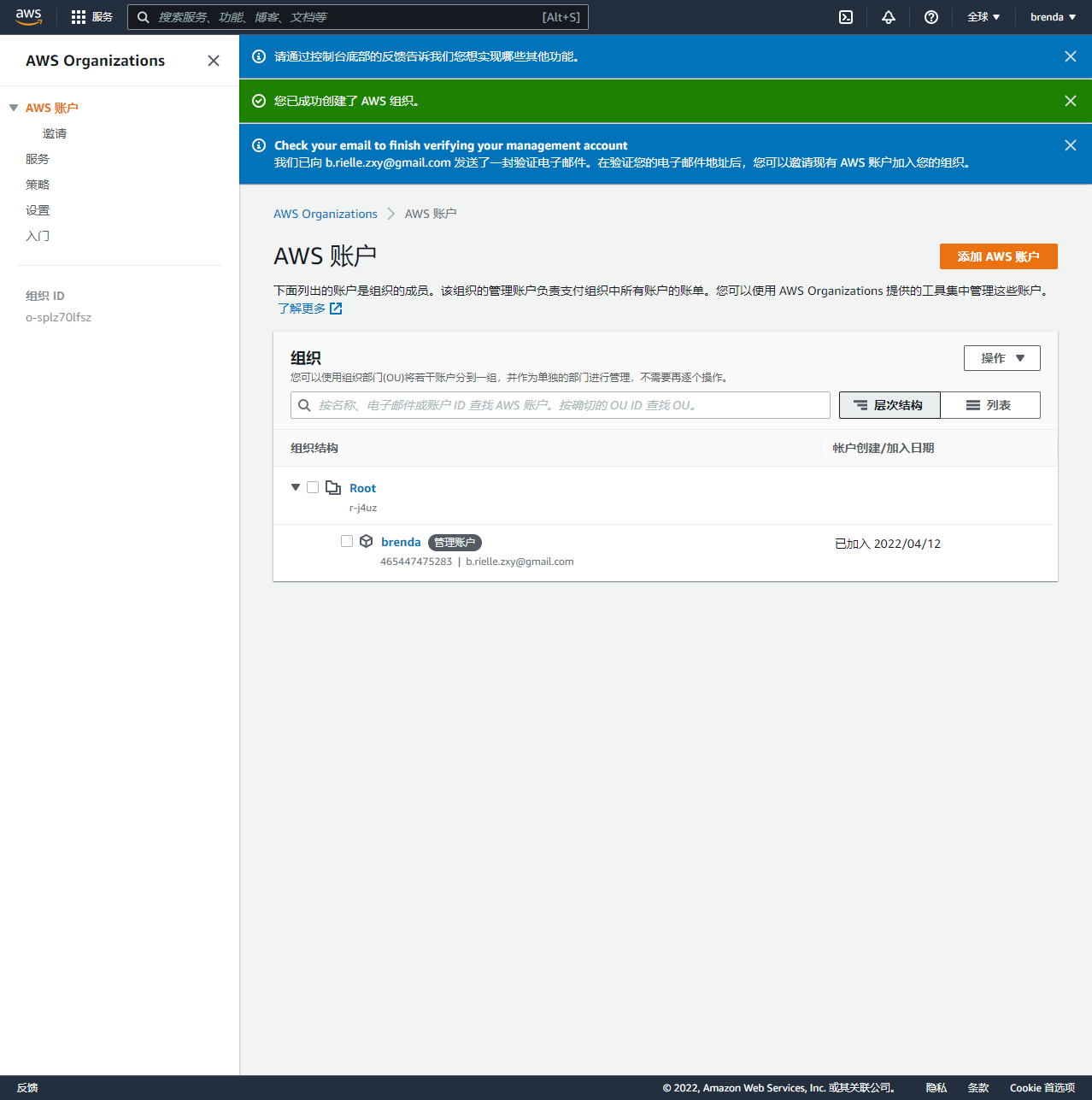Click the brenda account cube icon
This screenshot has height=1100, width=1092.
366,541
